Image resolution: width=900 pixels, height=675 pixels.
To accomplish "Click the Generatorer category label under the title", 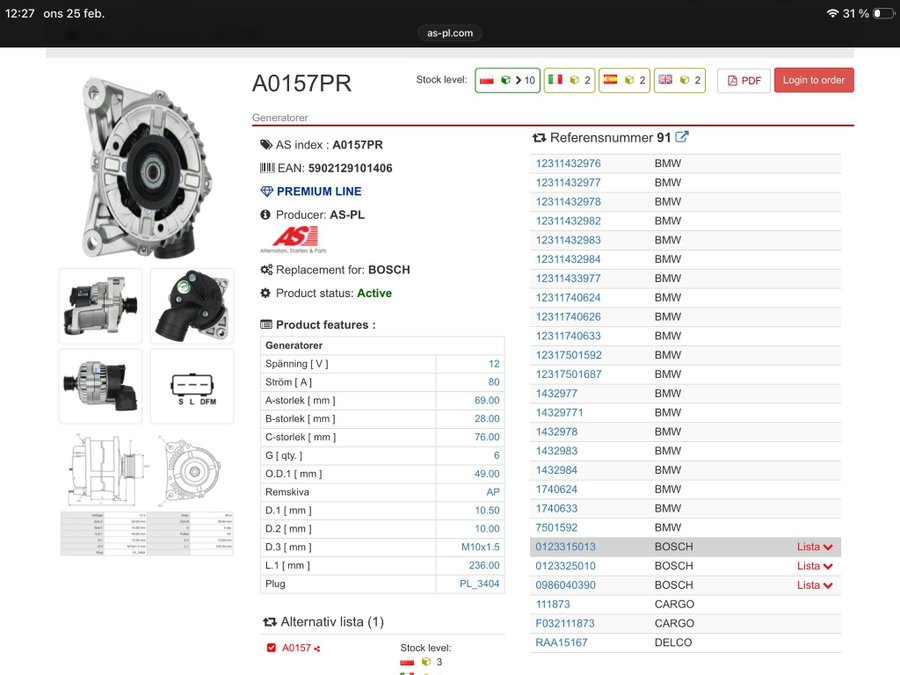I will click(280, 117).
